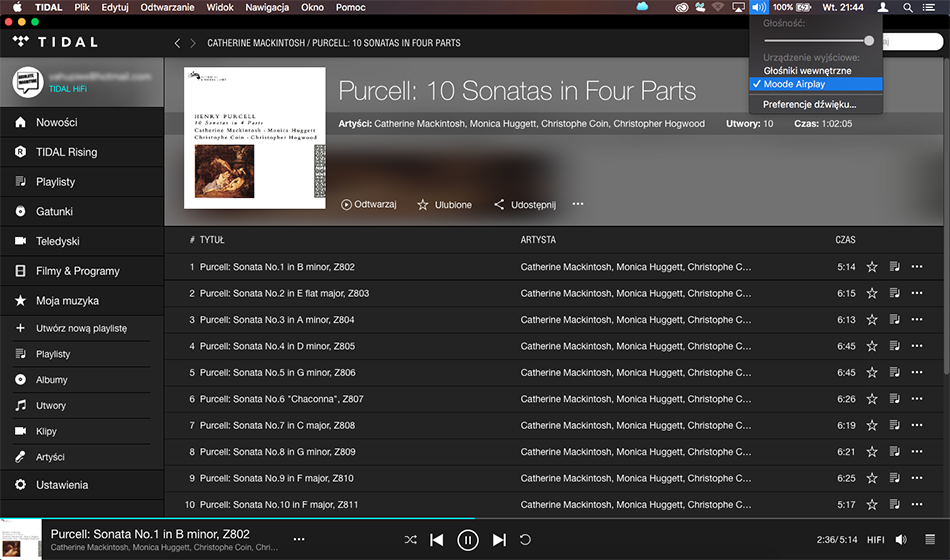Open macOS Spotlight search
Viewport: 950px width, 560px height.
(908, 7)
